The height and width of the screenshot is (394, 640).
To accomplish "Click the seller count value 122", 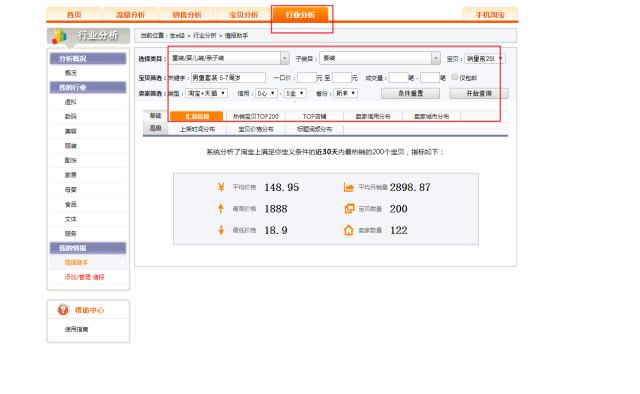I will (x=398, y=230).
